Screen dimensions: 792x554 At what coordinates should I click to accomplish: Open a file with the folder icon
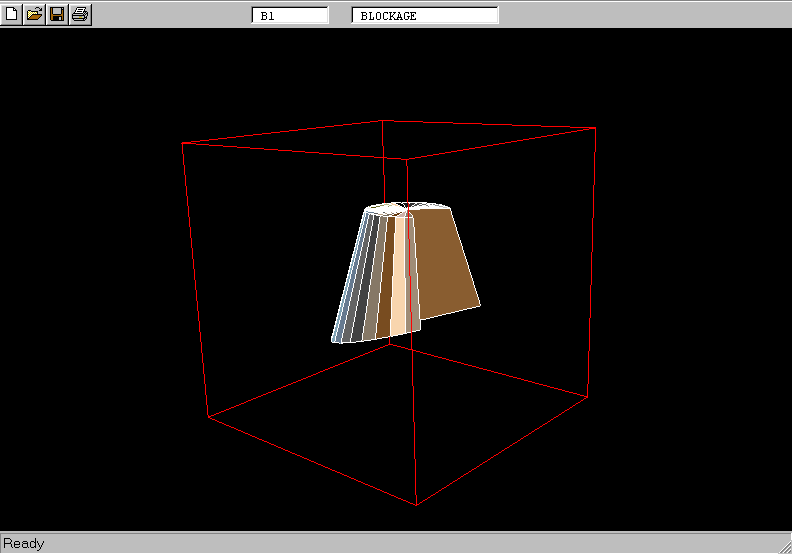coord(34,14)
